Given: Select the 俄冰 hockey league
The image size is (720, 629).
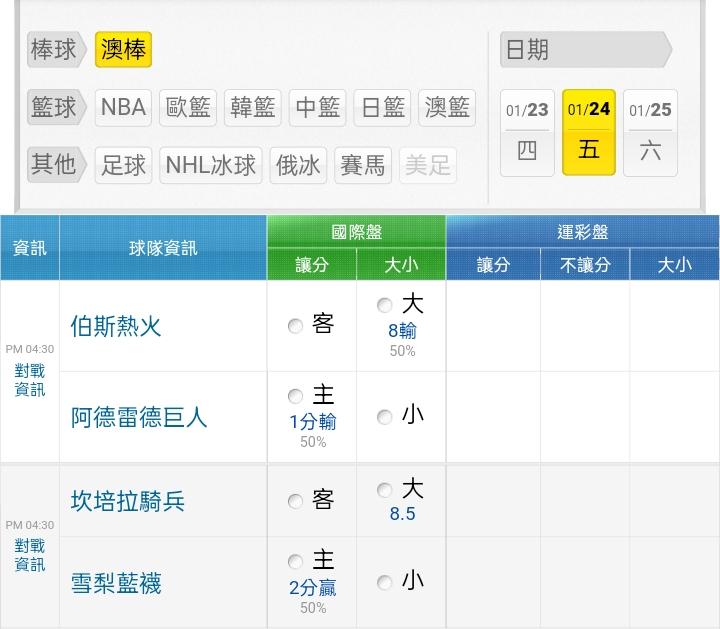Looking at the screenshot, I should (298, 165).
